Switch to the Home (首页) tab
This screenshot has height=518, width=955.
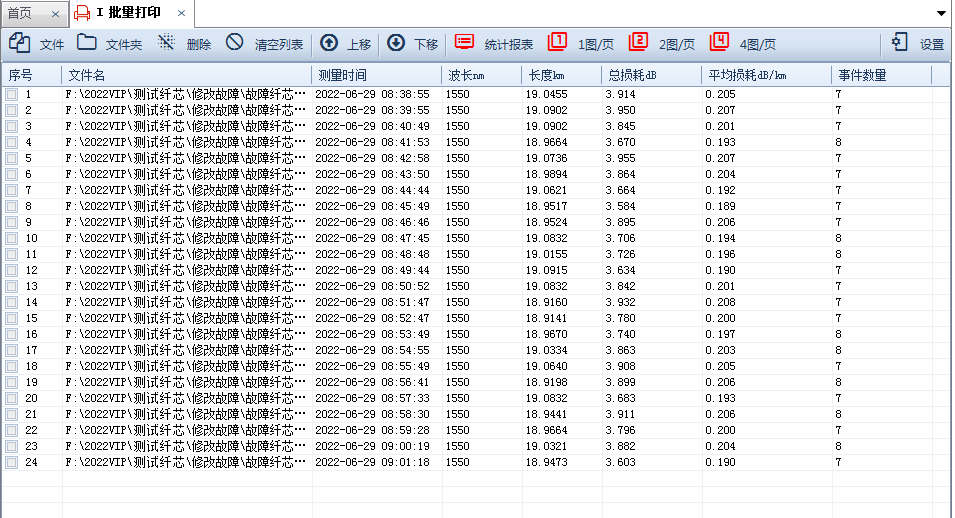point(20,13)
